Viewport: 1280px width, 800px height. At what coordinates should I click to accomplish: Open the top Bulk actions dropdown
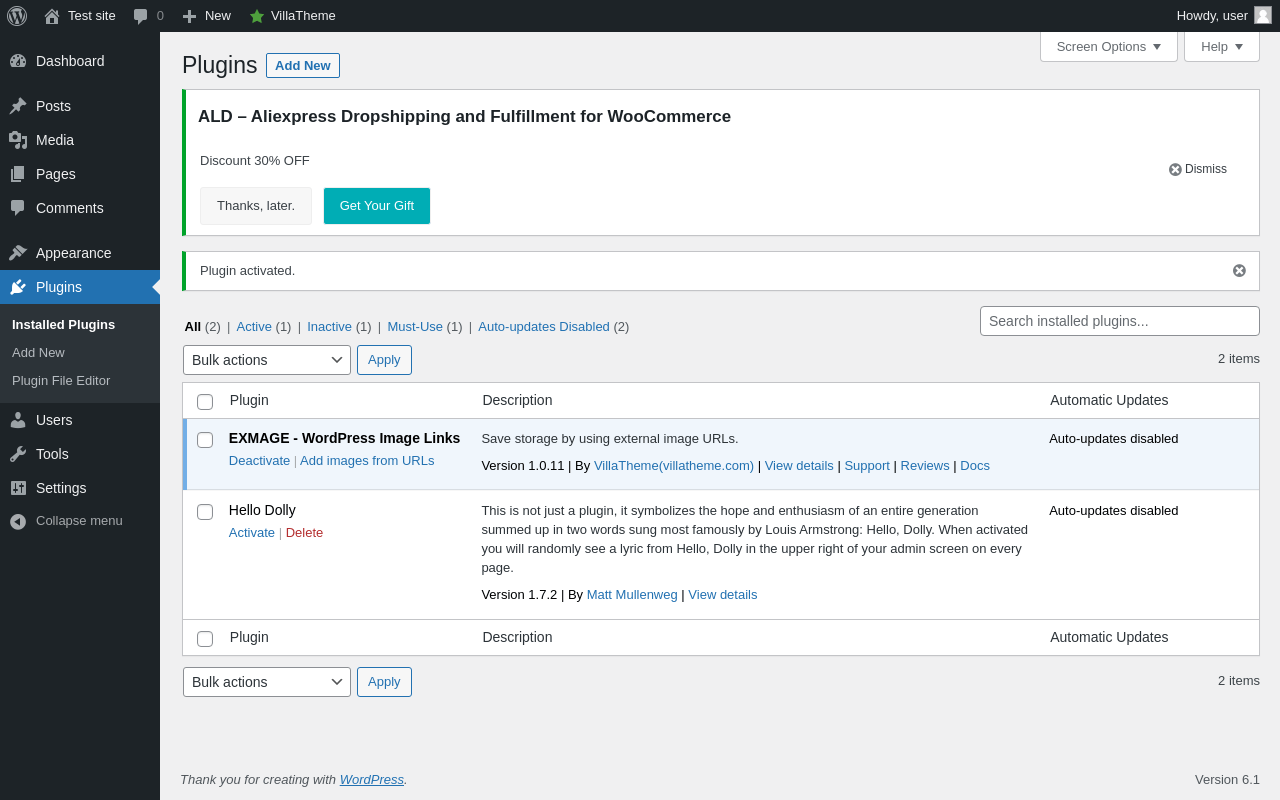coord(267,360)
